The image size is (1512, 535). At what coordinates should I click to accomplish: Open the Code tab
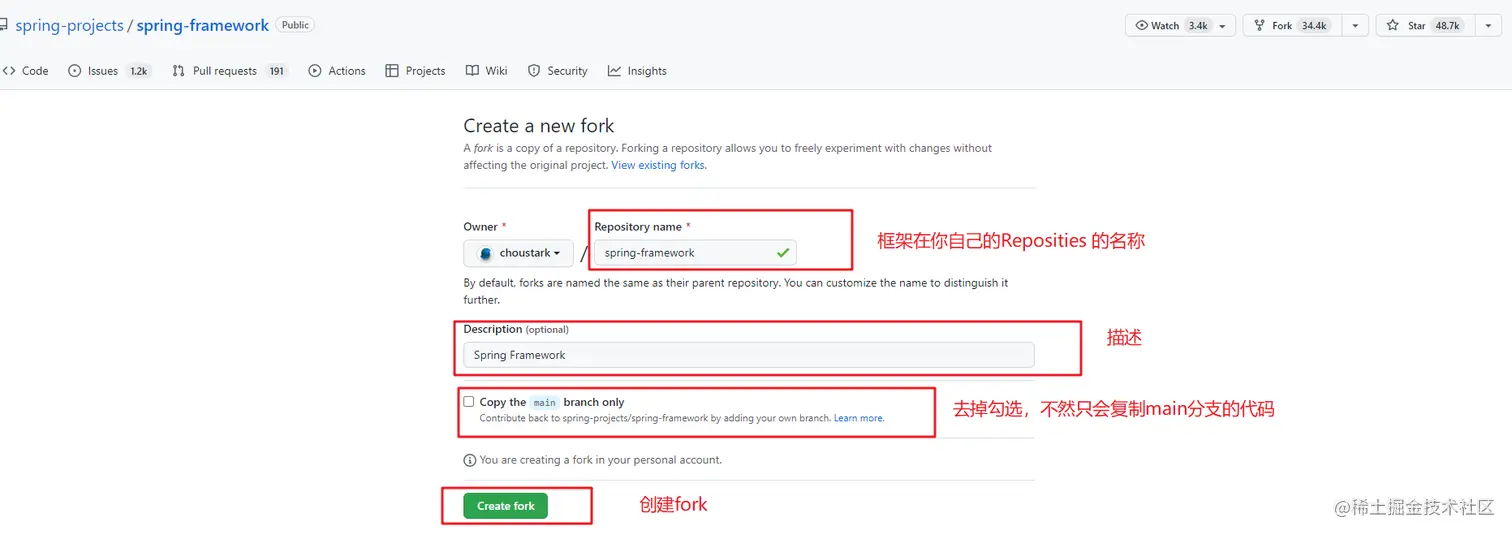coord(25,71)
